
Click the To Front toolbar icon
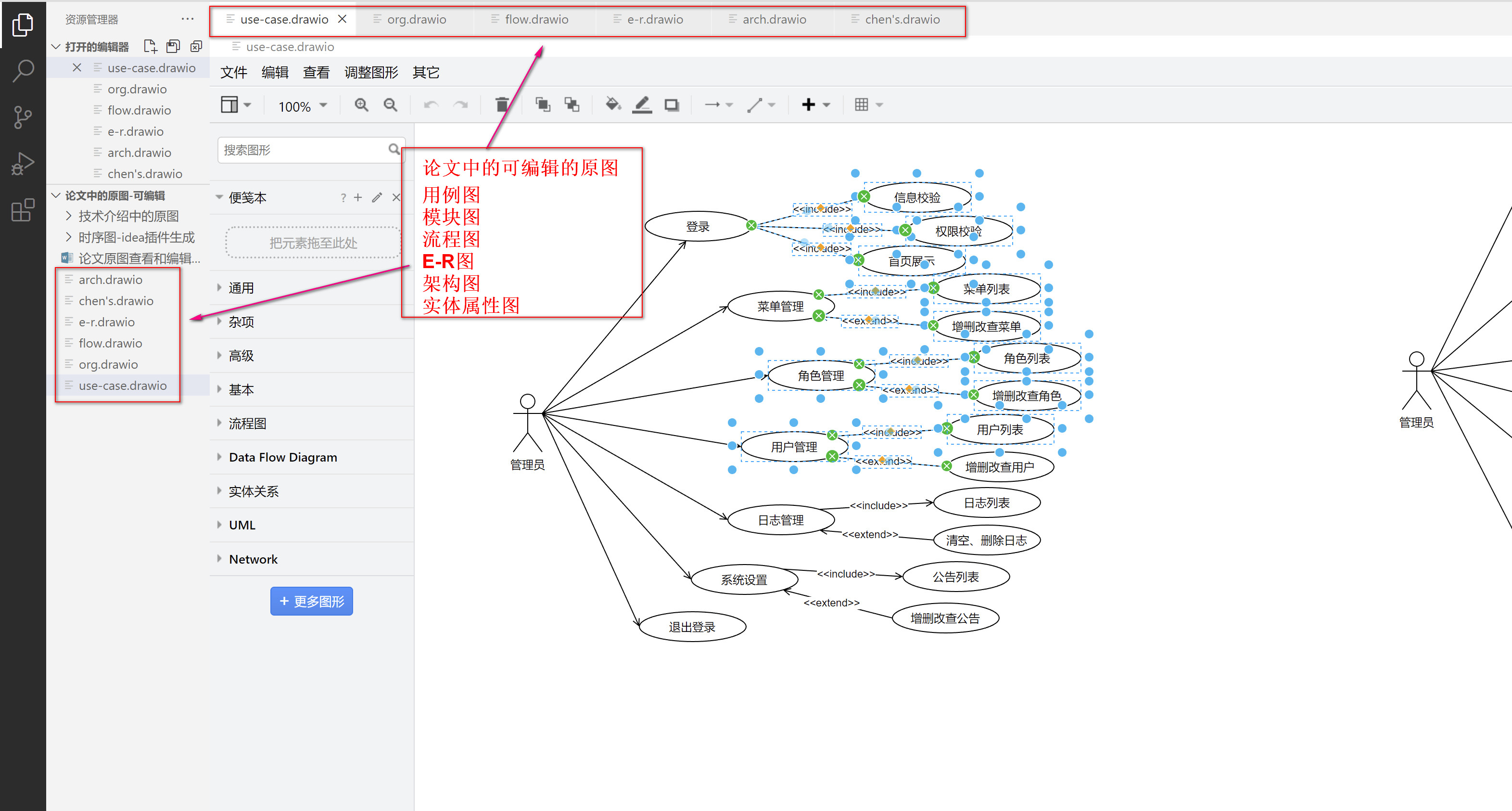(x=542, y=104)
